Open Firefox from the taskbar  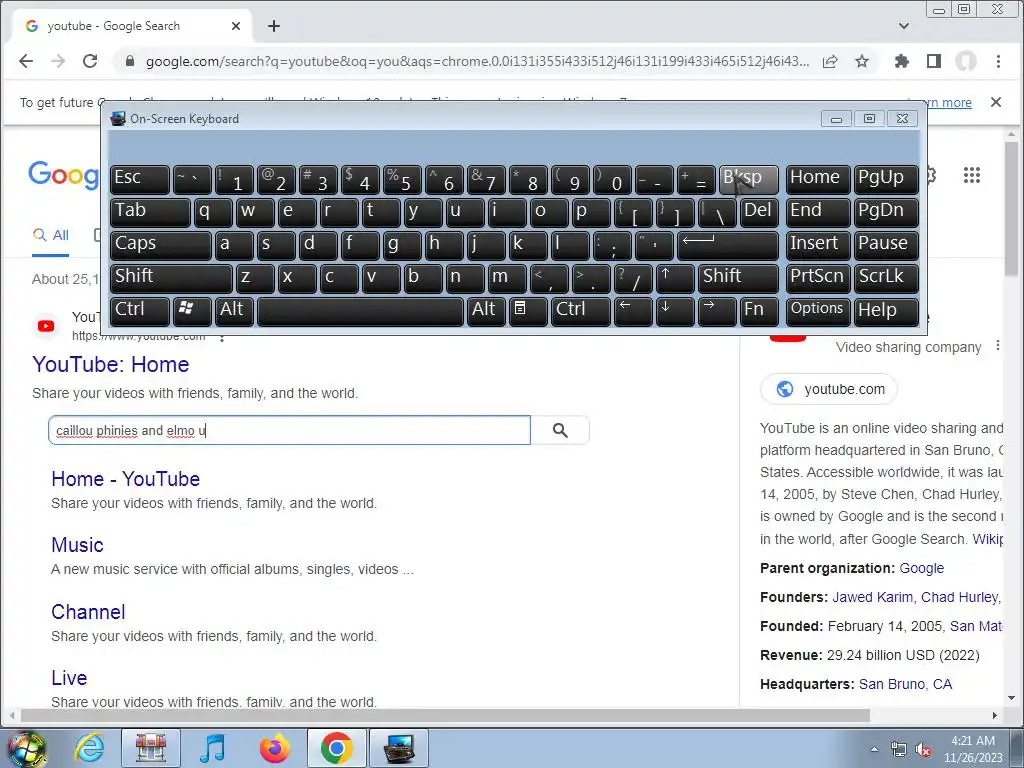pos(274,748)
